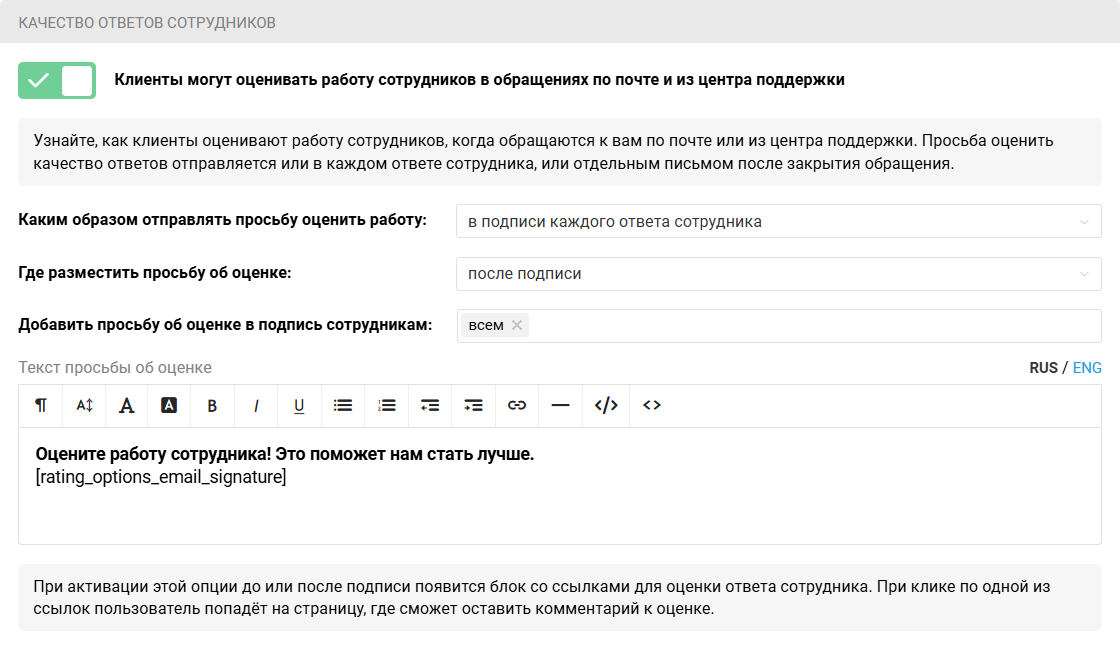Viewport: 1120px width, 649px height.
Task: Insert a horizontal line
Action: coord(561,405)
